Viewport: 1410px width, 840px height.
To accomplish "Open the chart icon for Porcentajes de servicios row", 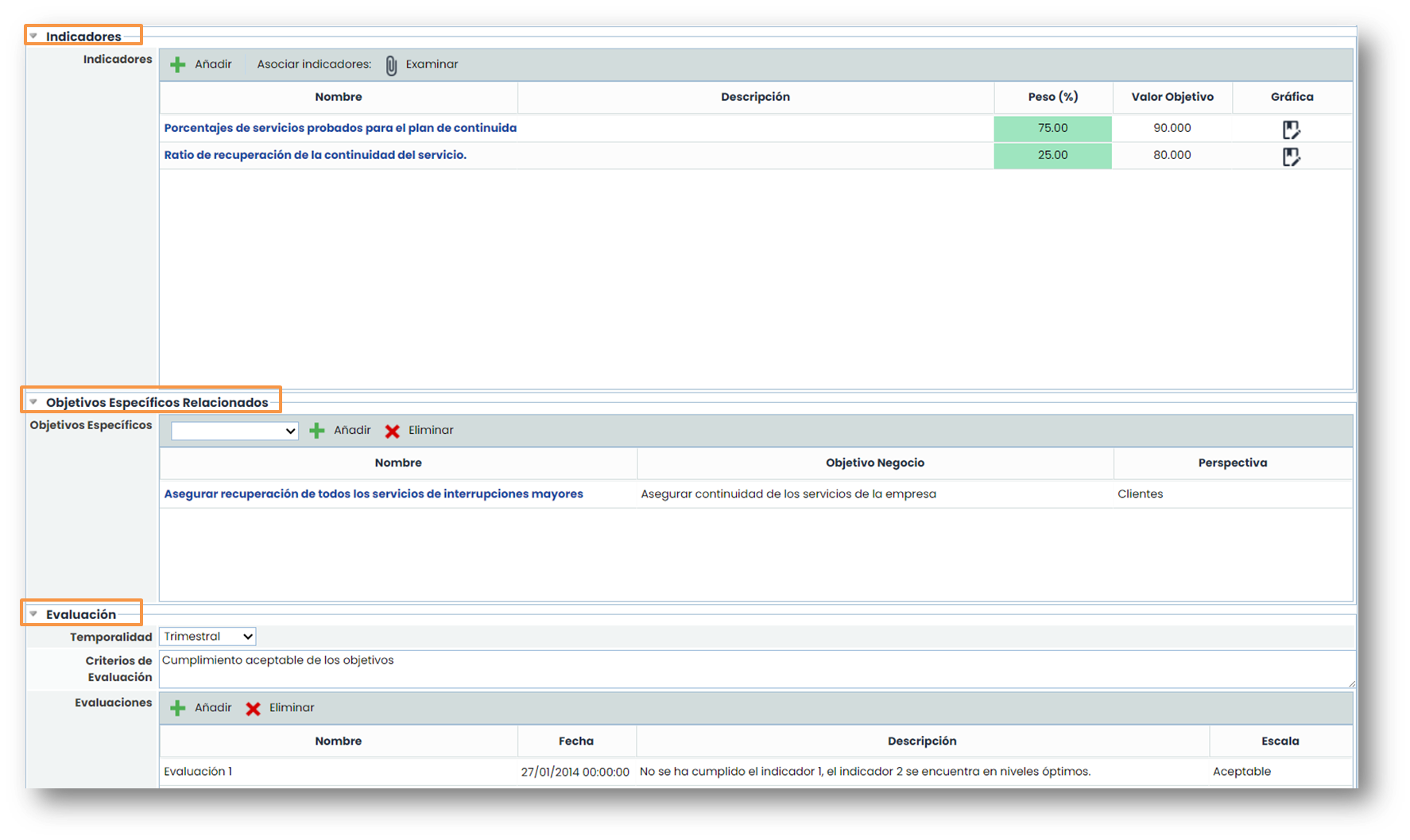I will (1291, 129).
